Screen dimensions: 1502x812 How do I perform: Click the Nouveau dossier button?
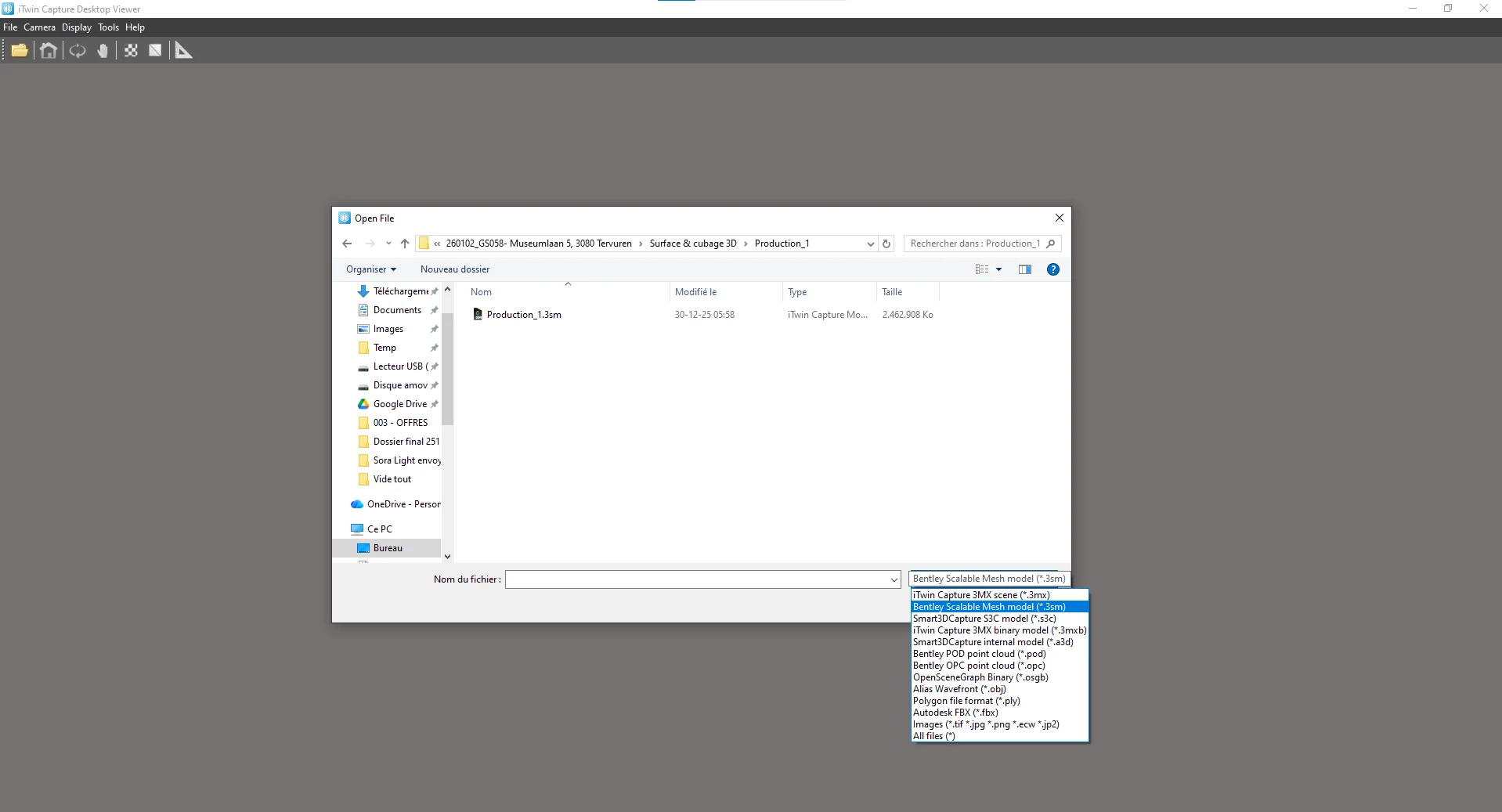[454, 269]
